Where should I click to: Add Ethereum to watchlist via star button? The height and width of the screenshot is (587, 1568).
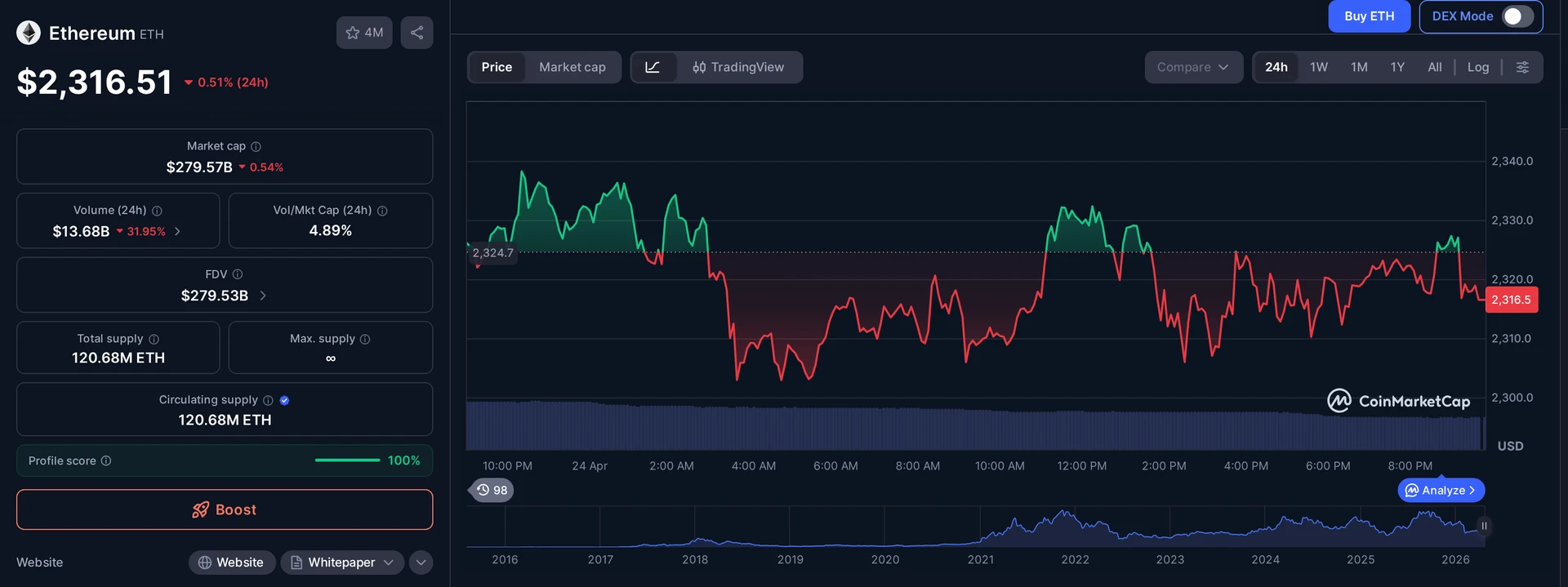(364, 33)
